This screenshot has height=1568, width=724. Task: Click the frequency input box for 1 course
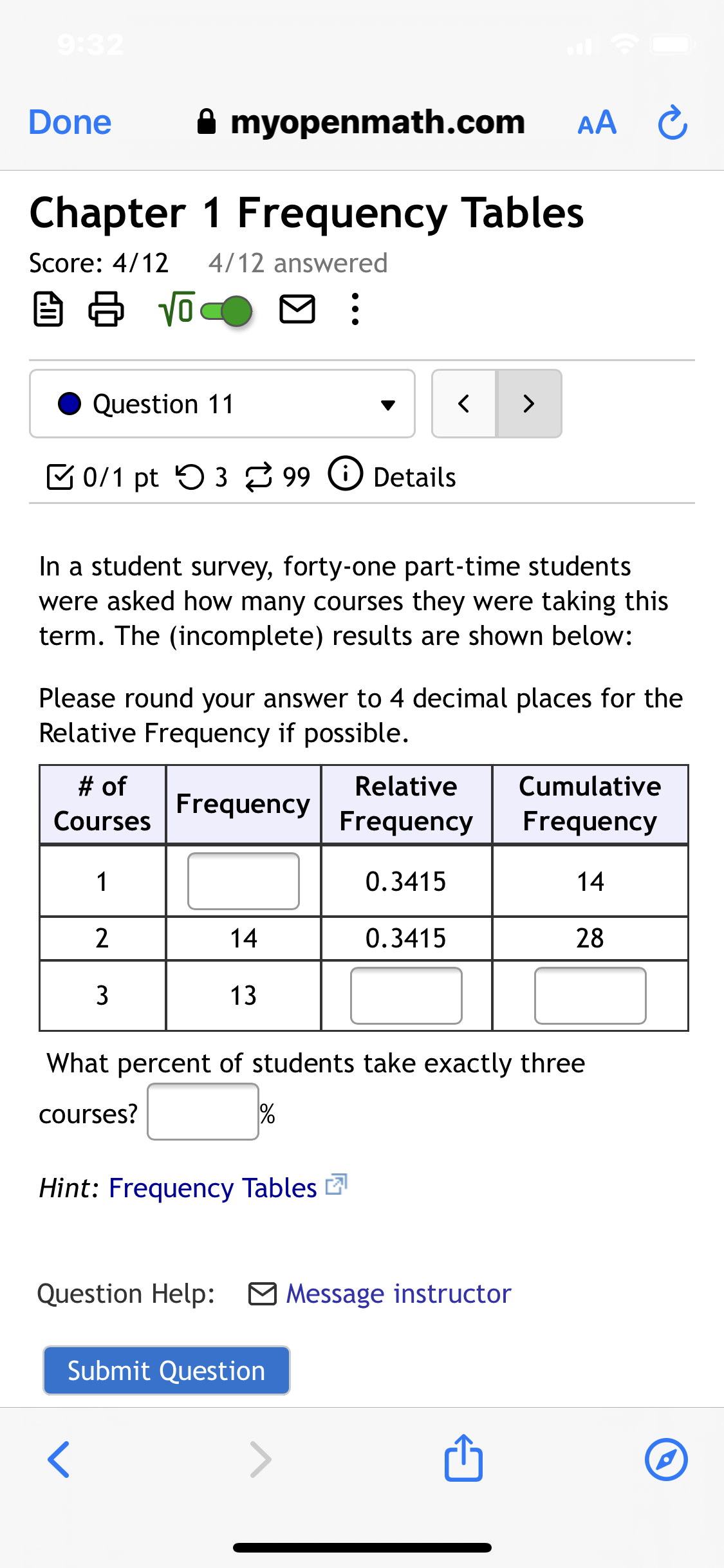(243, 881)
